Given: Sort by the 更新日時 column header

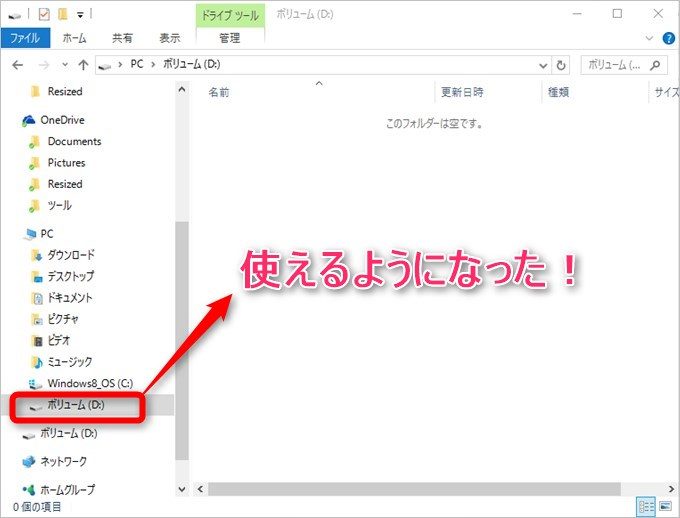Looking at the screenshot, I should click(x=462, y=92).
